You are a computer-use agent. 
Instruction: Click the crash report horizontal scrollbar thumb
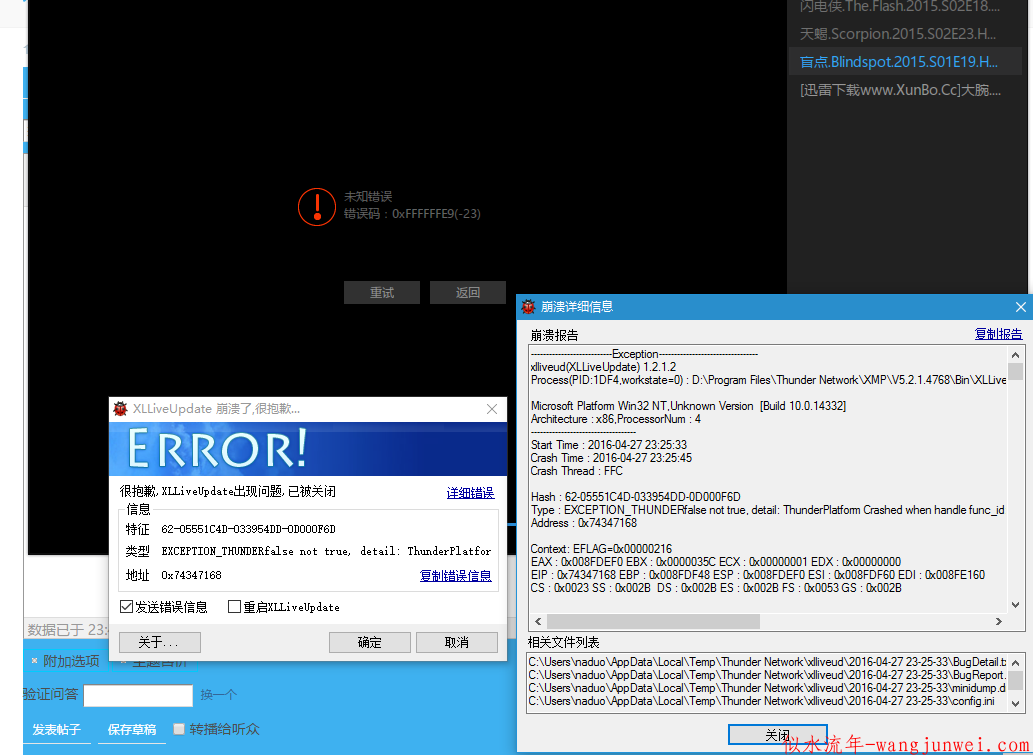[653, 621]
